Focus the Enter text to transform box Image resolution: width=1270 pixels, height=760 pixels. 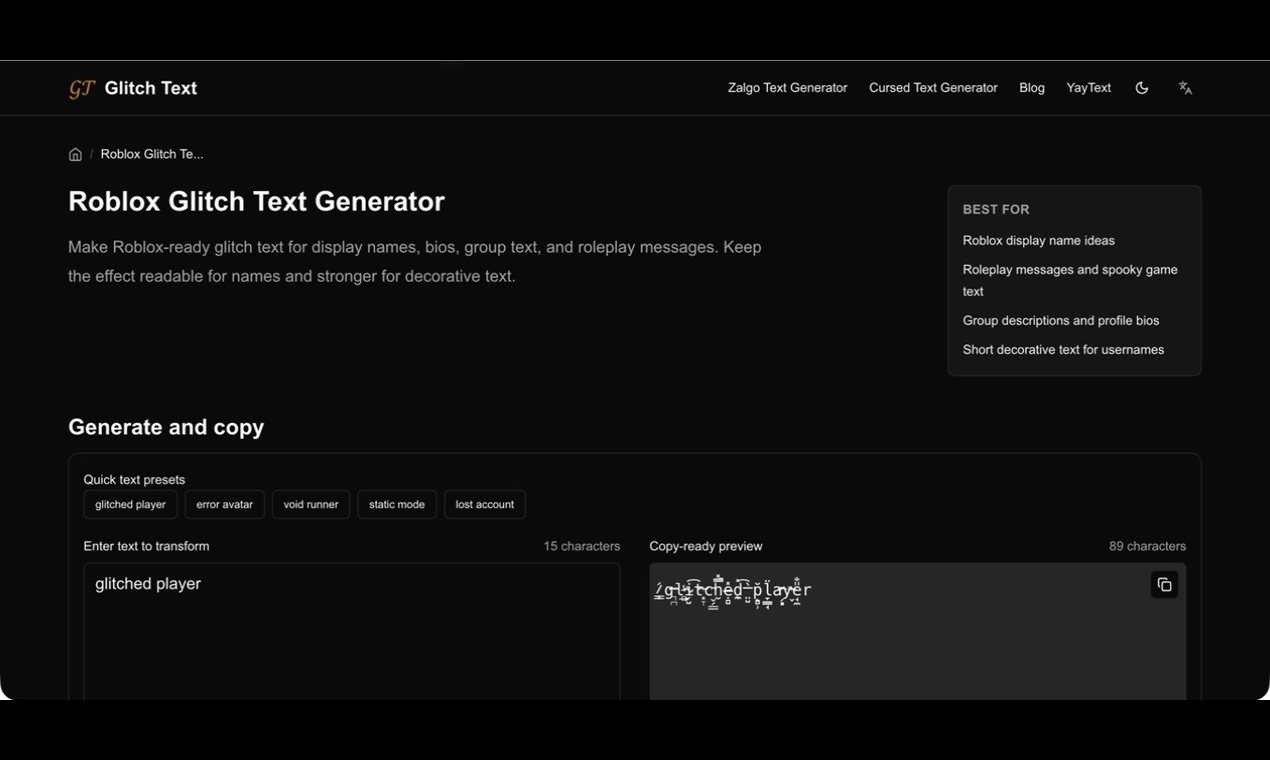[x=352, y=631]
